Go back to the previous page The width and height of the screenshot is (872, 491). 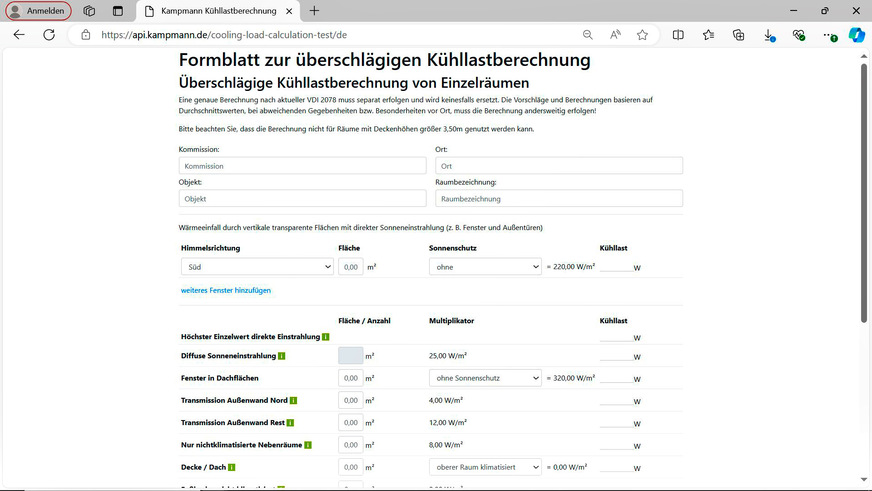tap(19, 34)
